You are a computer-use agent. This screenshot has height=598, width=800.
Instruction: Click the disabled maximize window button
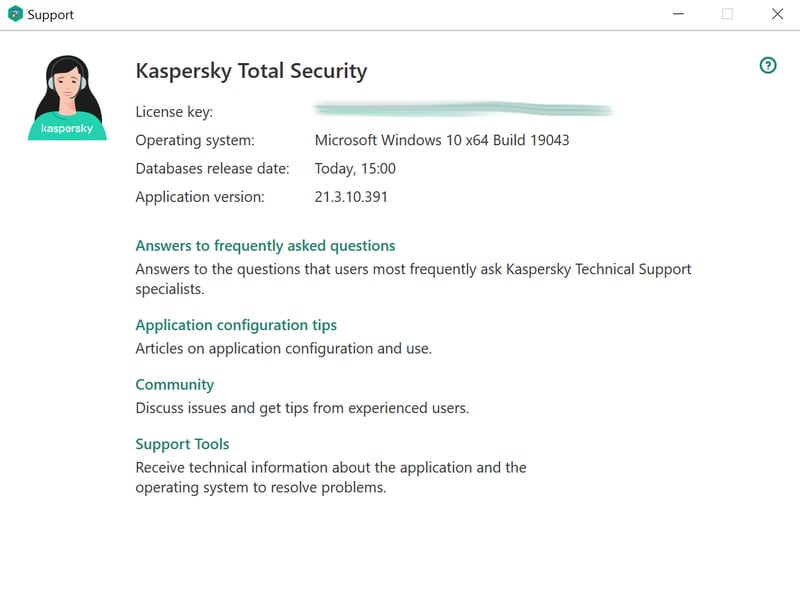point(728,14)
